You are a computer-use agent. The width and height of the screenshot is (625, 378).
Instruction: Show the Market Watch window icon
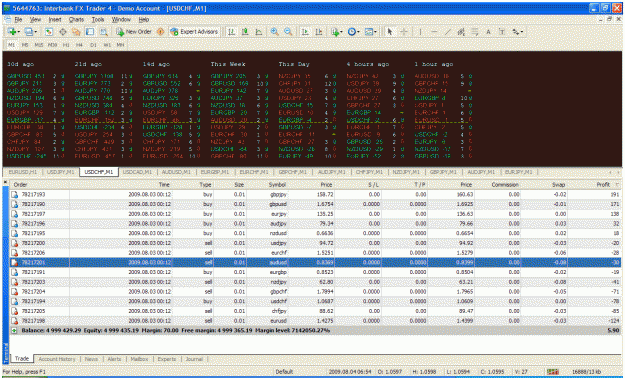click(x=49, y=32)
